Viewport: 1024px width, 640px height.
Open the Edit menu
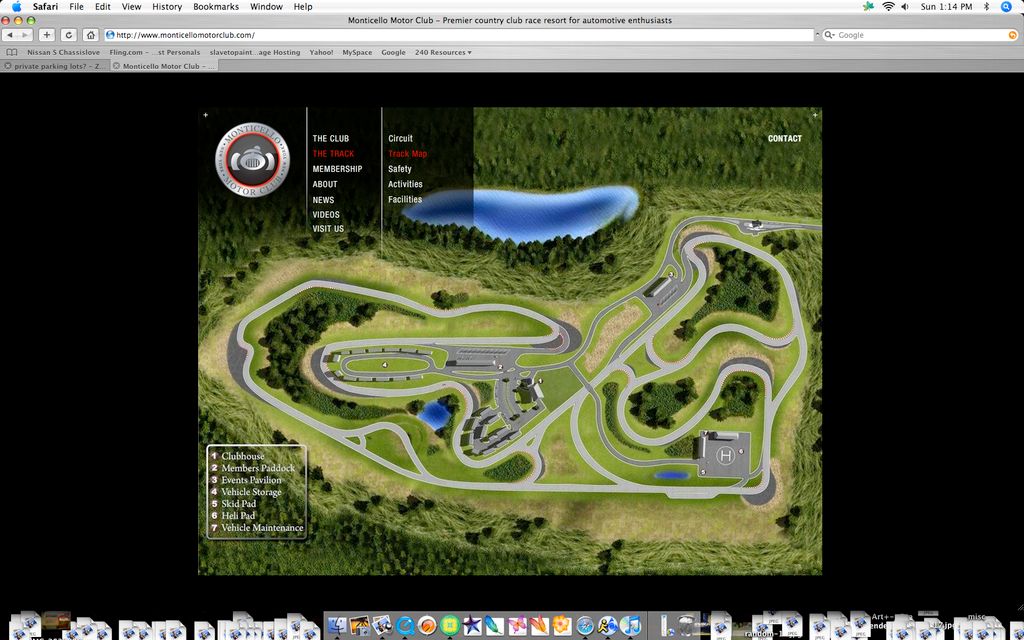point(103,7)
